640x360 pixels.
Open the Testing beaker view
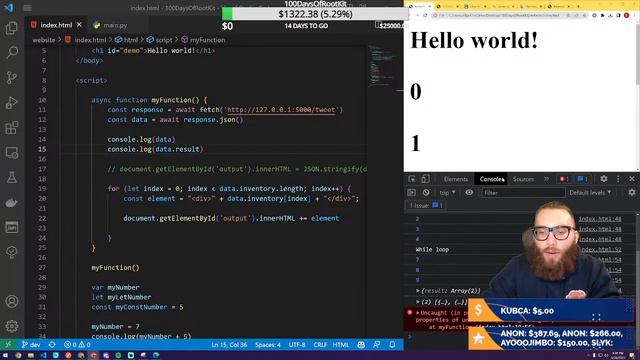point(12,178)
